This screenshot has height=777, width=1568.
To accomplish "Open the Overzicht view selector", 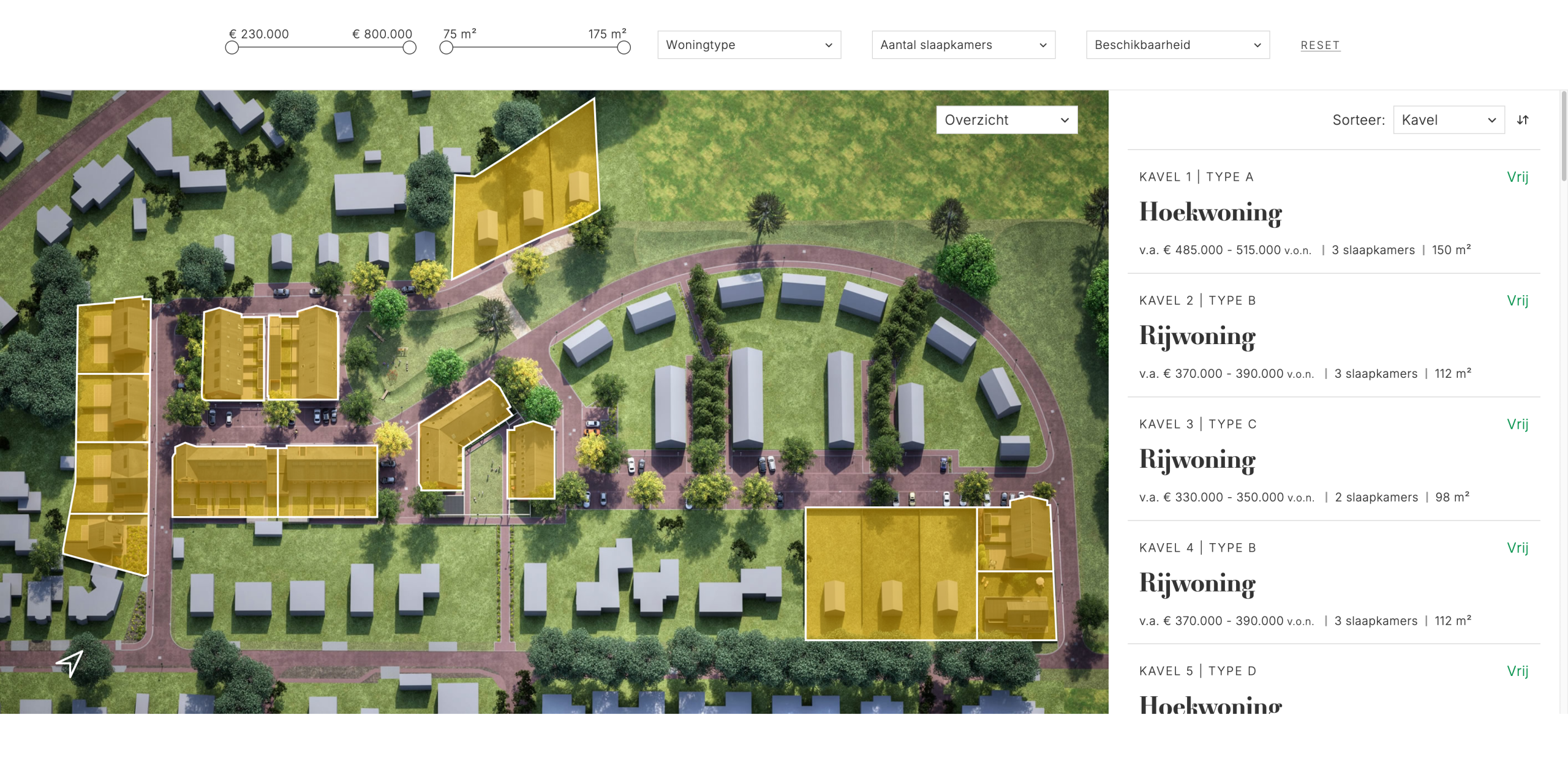I will (x=1006, y=120).
